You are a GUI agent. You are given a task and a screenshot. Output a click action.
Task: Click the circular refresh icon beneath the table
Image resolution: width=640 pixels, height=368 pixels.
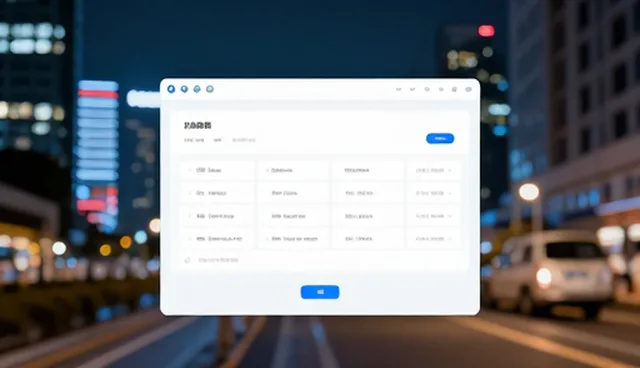188,260
